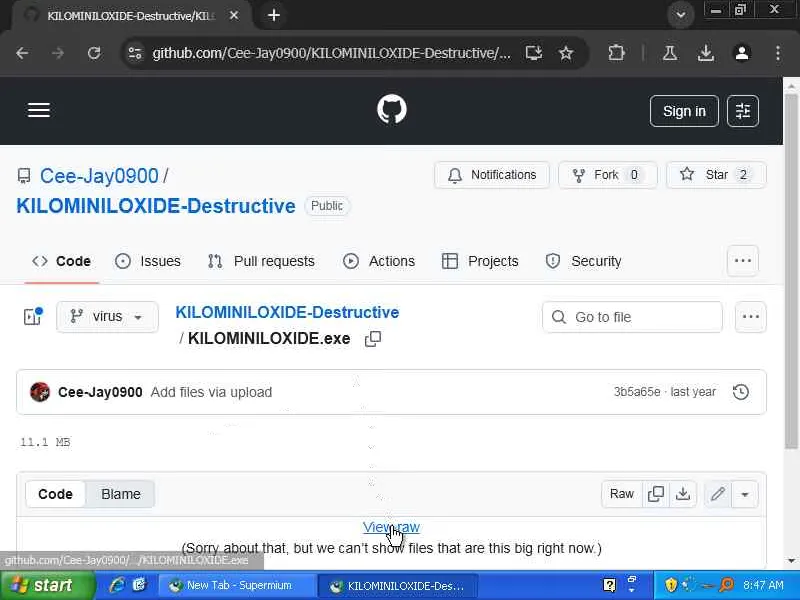Open the KILOMINILOXIDE-Destructive repository title link
The height and width of the screenshot is (600, 800).
click(156, 206)
